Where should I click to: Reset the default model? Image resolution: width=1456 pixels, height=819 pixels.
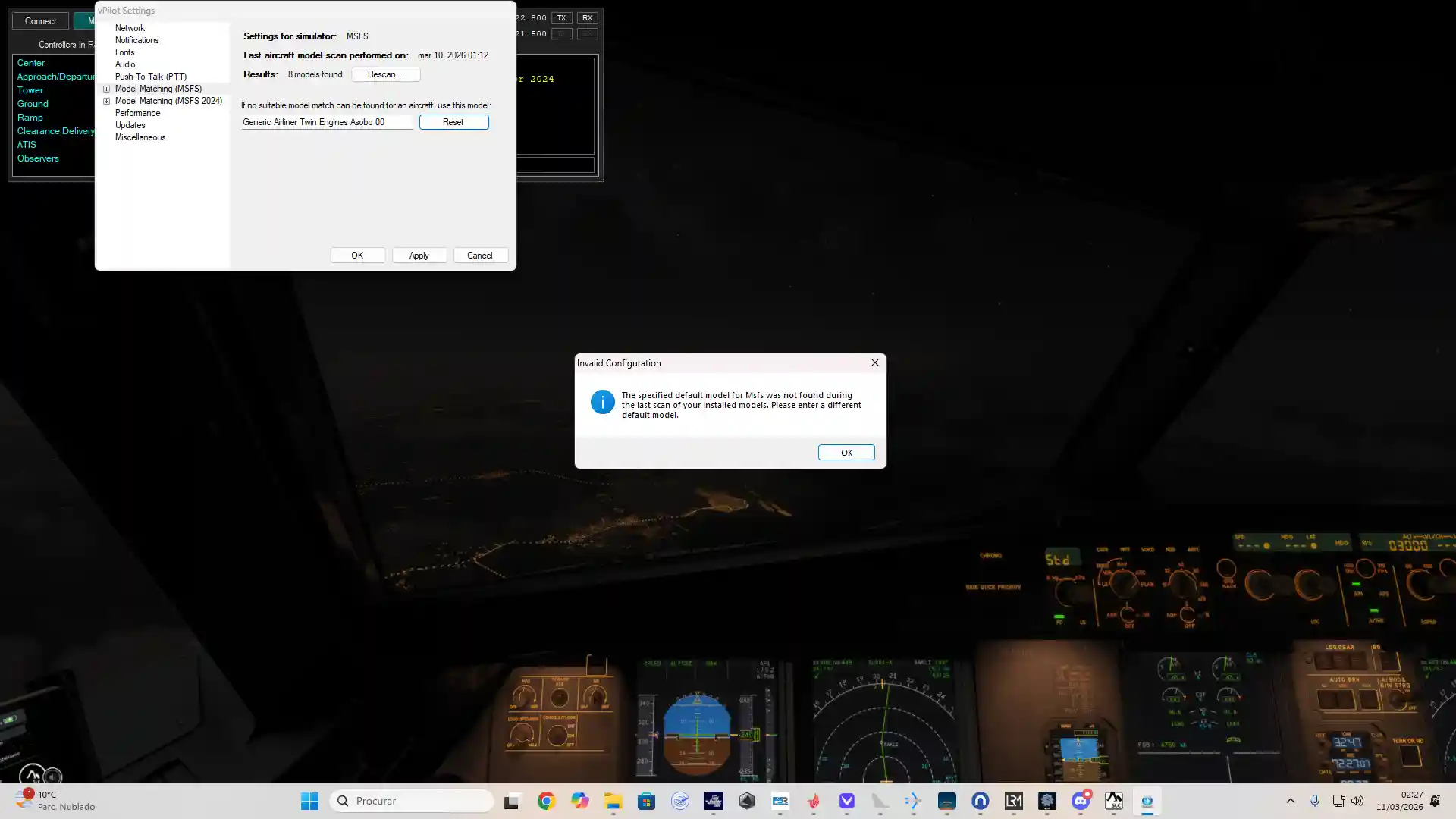tap(453, 122)
